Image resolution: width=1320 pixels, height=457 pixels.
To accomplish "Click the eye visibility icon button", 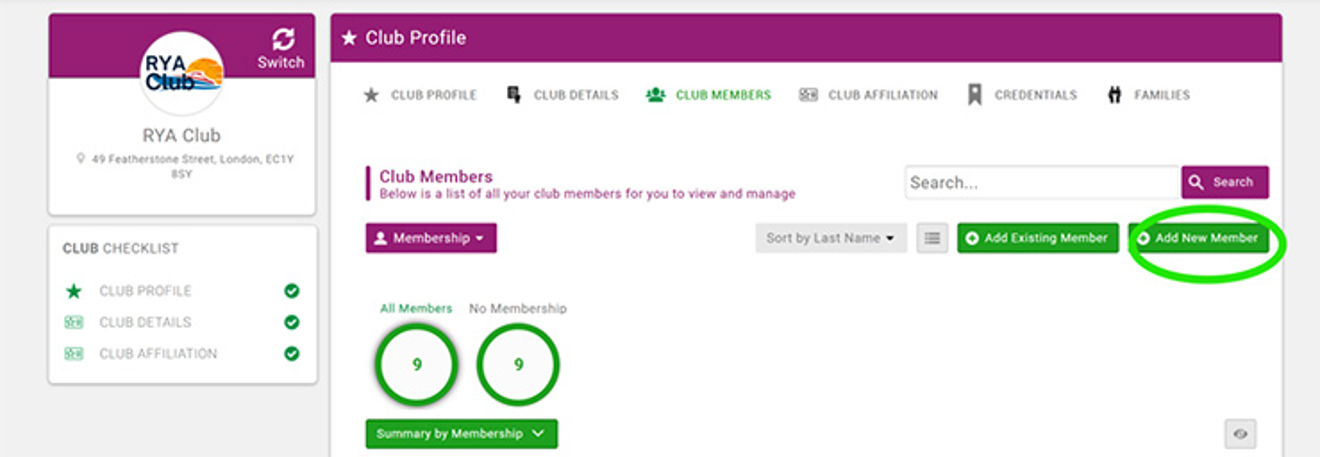I will pyautogui.click(x=1240, y=434).
